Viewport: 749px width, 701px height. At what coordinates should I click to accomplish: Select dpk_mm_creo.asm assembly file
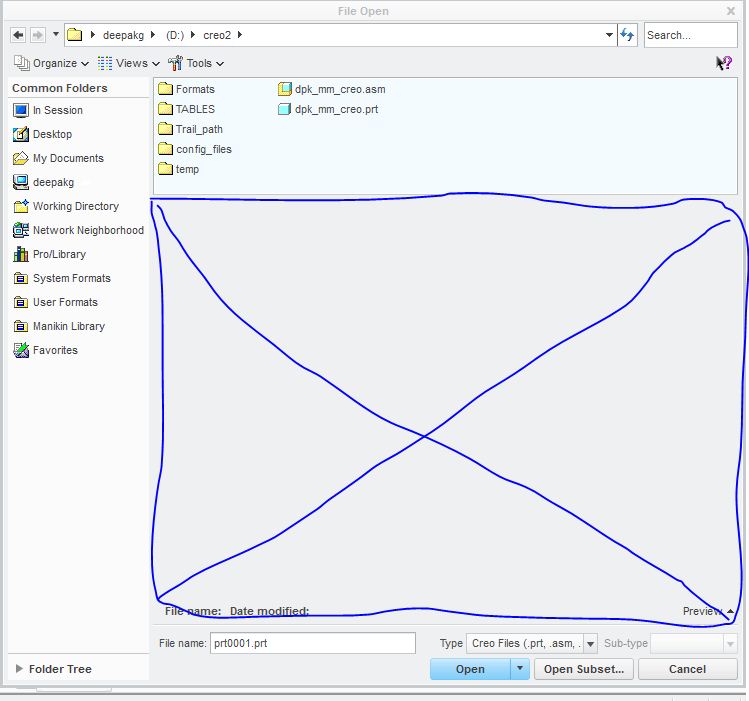332,89
